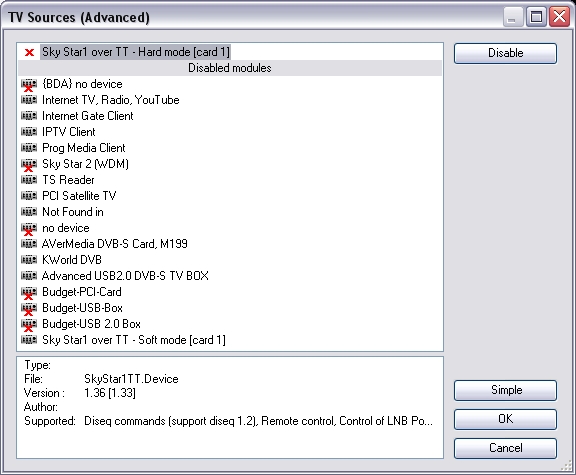This screenshot has height=475, width=576.
Task: Select '{BDA} no device' module
Action: tap(82, 84)
